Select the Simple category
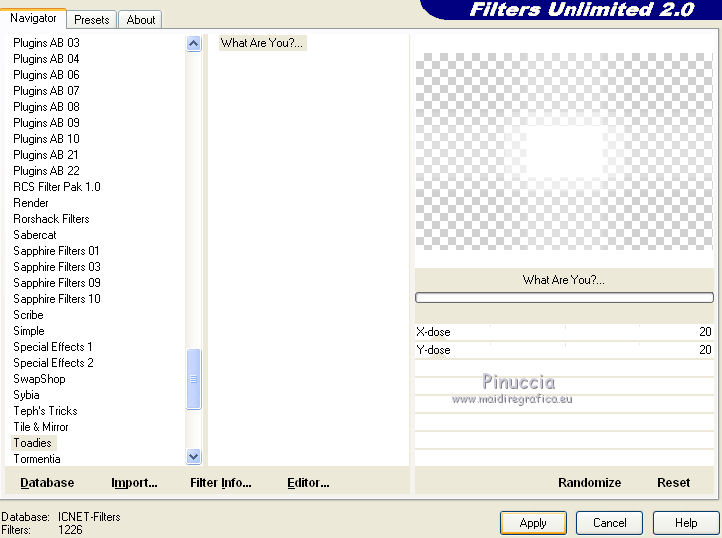The image size is (722, 538). [29, 331]
